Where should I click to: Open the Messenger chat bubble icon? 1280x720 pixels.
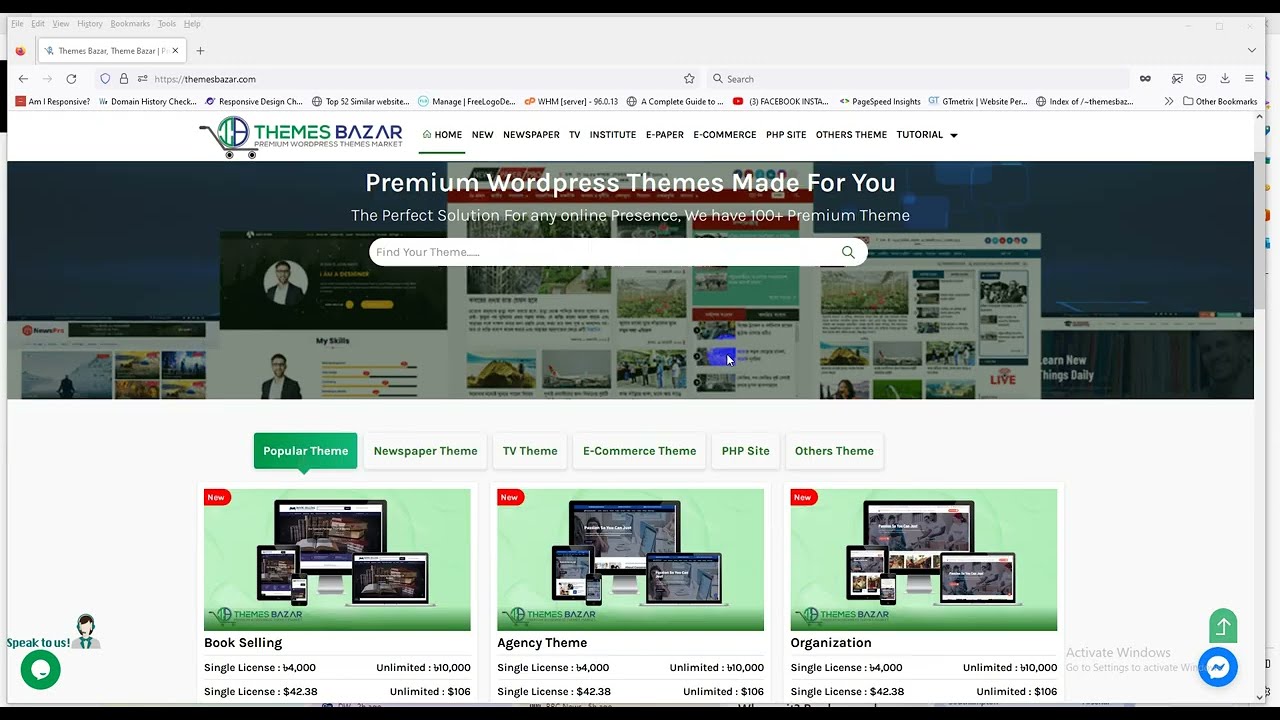tap(1218, 667)
